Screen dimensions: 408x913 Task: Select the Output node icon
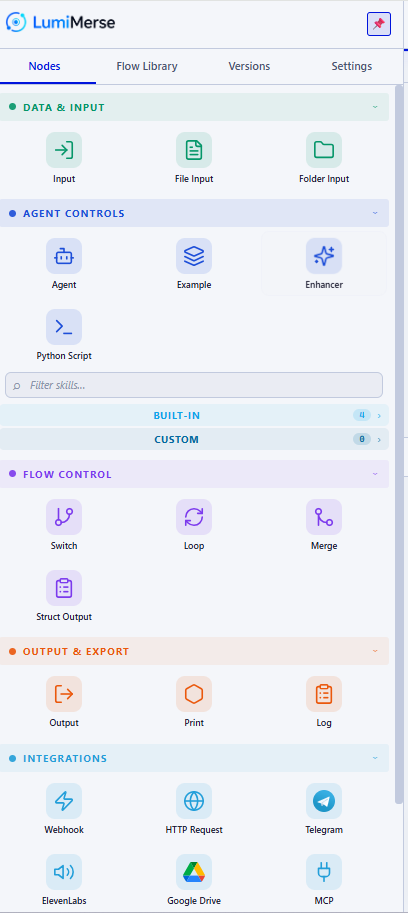pyautogui.click(x=64, y=694)
